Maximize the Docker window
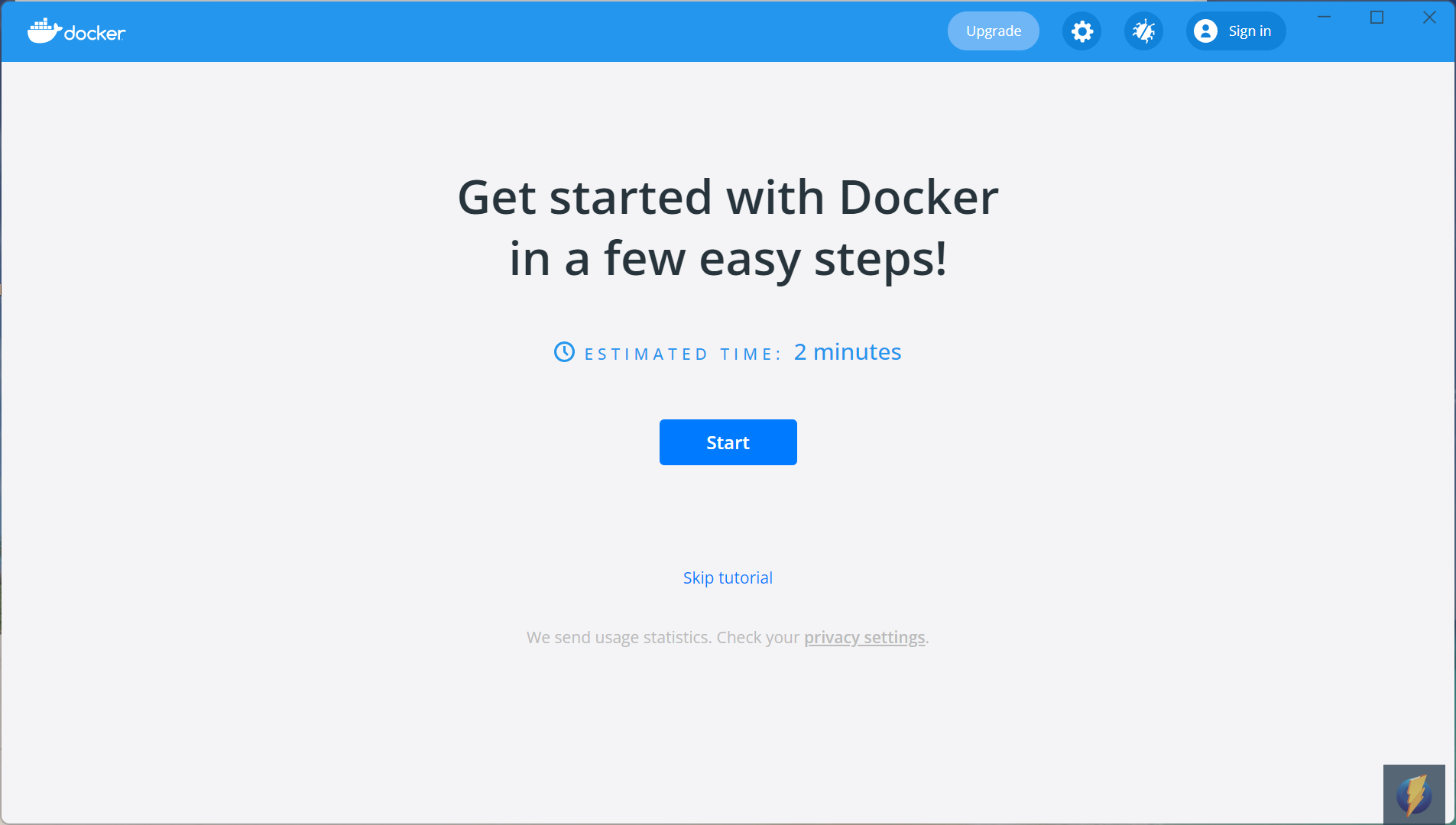 [1377, 17]
